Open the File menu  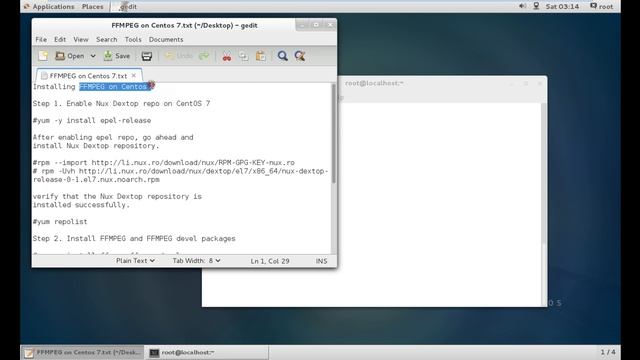tap(41, 40)
